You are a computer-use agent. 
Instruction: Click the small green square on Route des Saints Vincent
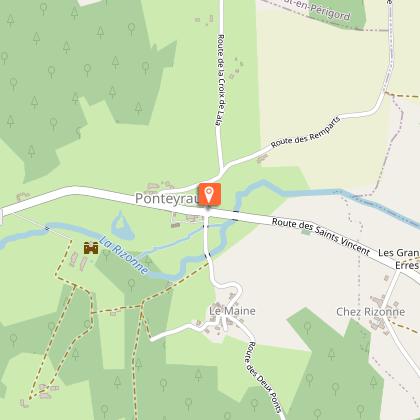click(x=306, y=232)
